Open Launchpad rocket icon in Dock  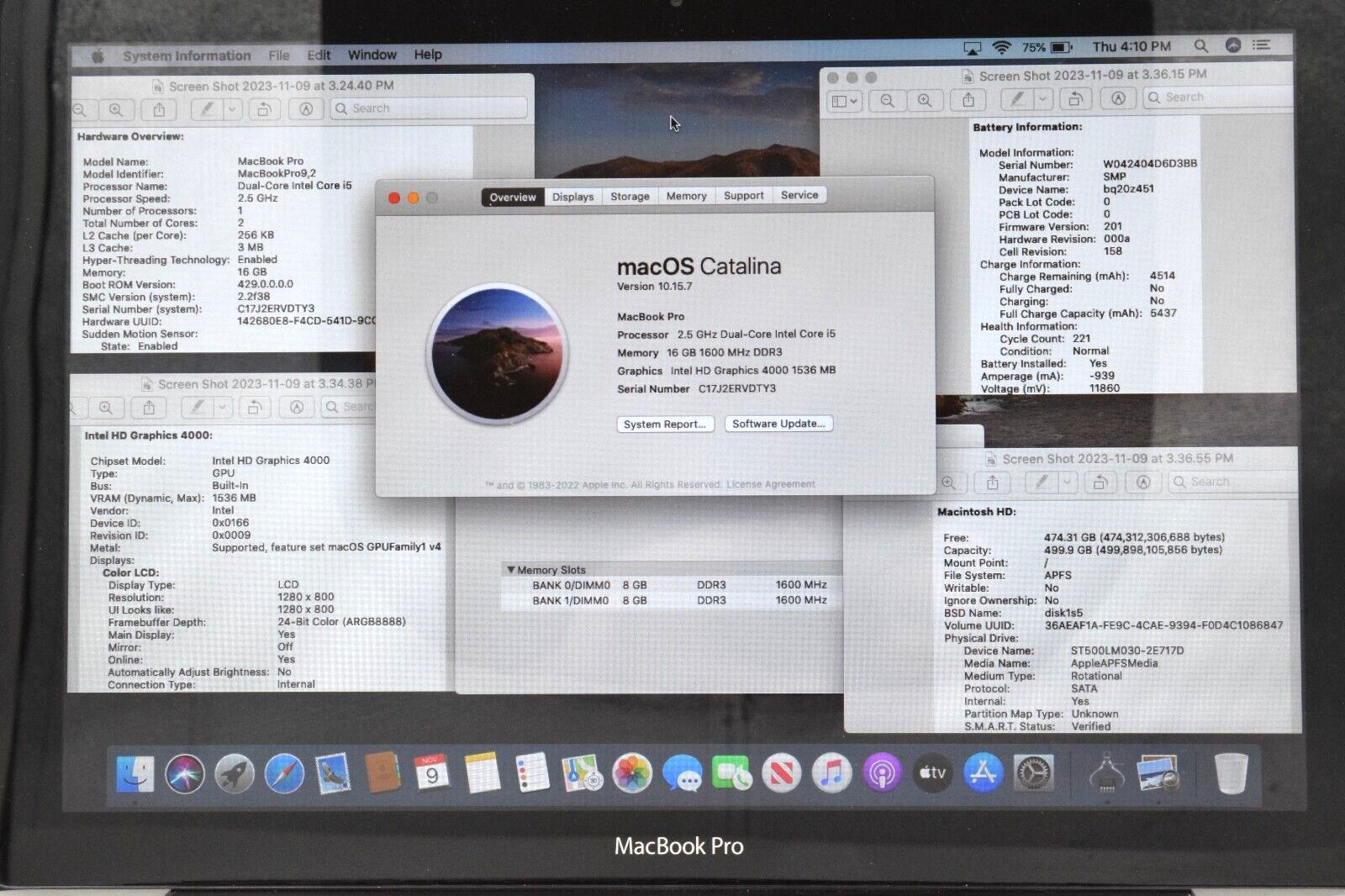pos(235,773)
